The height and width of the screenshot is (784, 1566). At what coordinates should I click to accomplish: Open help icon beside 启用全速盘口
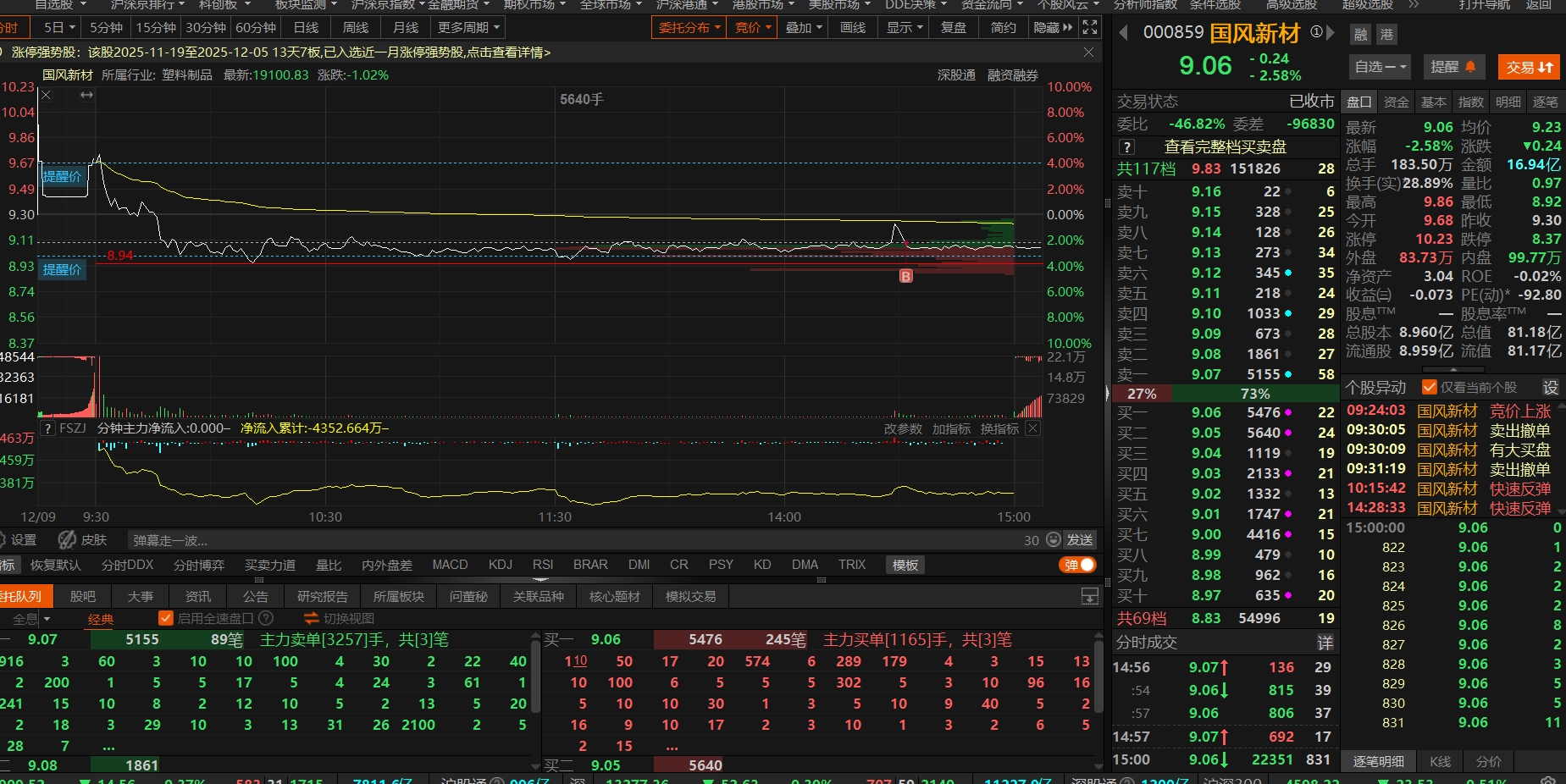pyautogui.click(x=266, y=618)
